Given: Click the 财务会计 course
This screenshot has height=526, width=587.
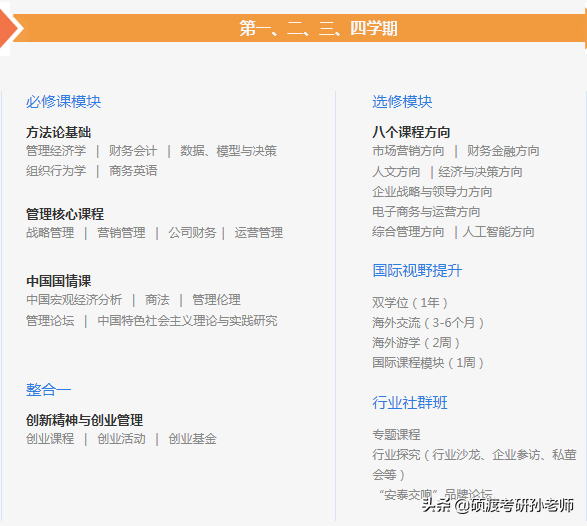Looking at the screenshot, I should (x=133, y=151).
